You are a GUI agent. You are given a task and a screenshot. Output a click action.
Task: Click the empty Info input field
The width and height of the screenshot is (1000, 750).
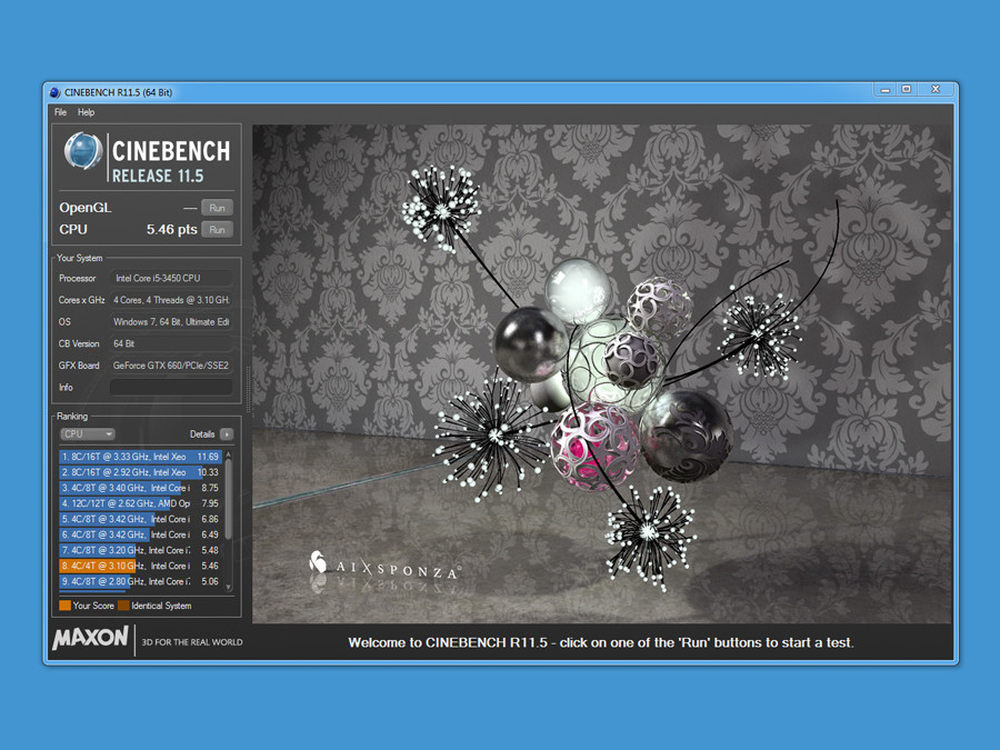coord(171,387)
